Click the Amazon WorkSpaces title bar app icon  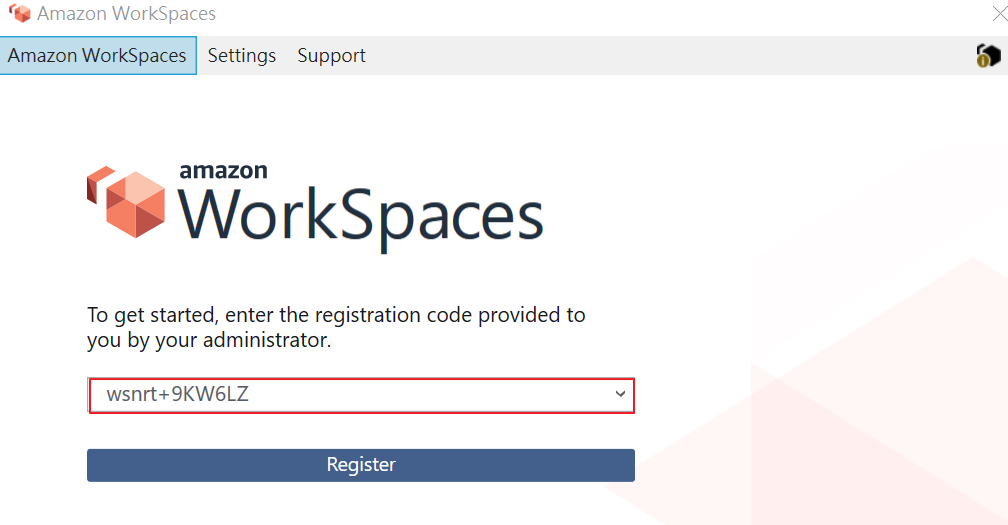click(x=18, y=14)
